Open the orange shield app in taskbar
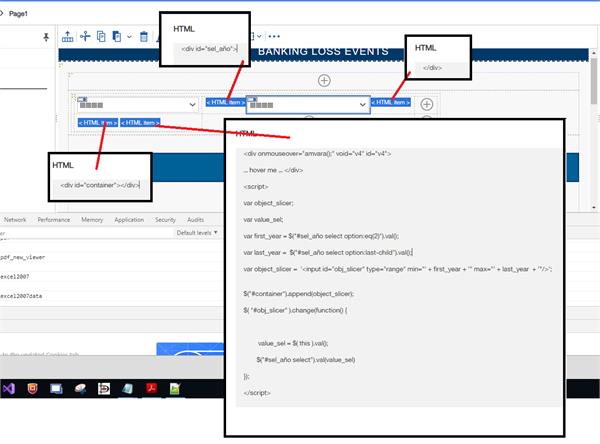The width and height of the screenshot is (600, 444). point(33,389)
